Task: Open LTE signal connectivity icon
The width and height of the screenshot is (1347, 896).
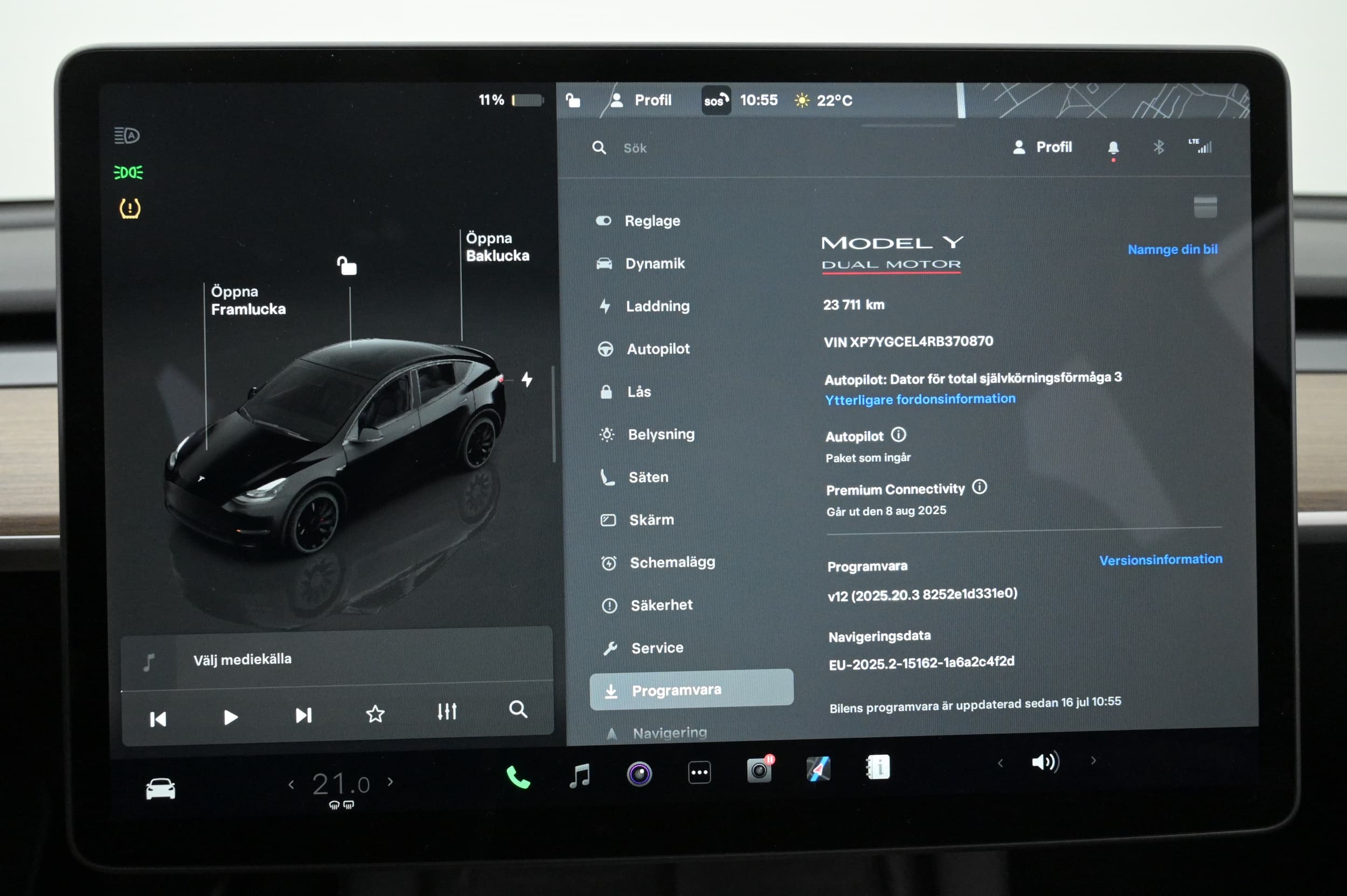Action: (1200, 147)
